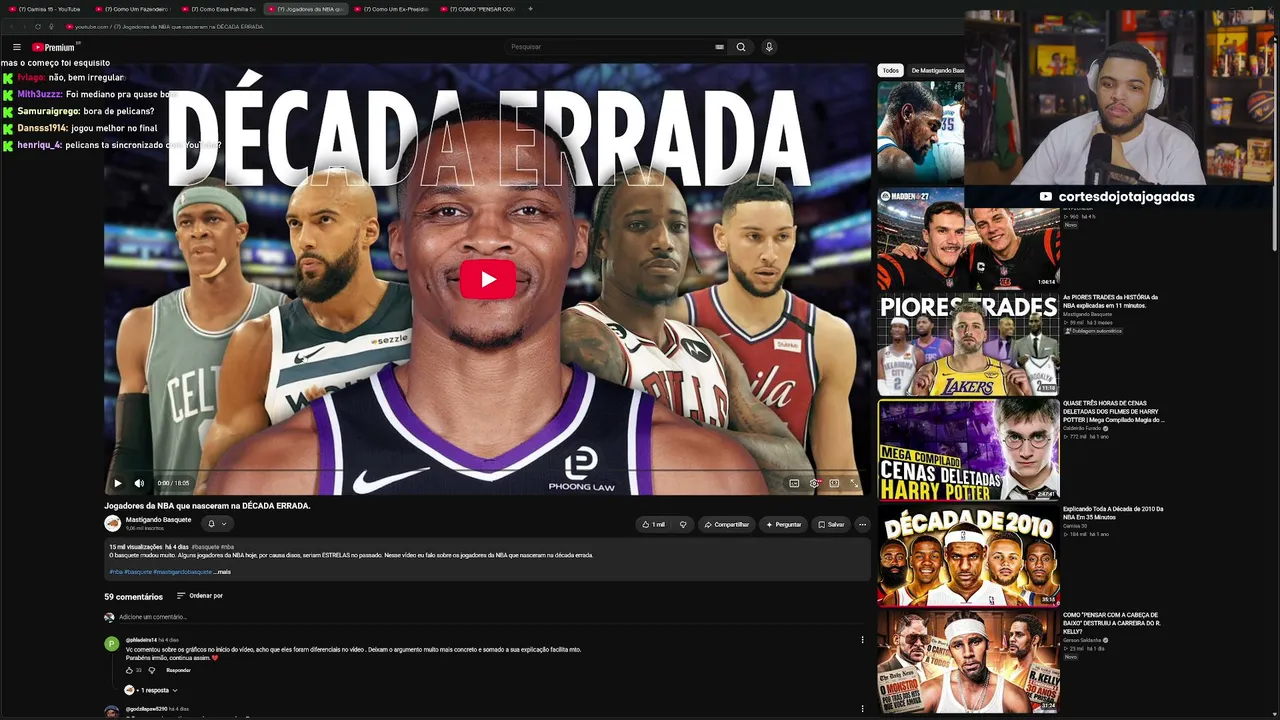Dislike the video
This screenshot has height=720, width=1280.
(x=683, y=524)
